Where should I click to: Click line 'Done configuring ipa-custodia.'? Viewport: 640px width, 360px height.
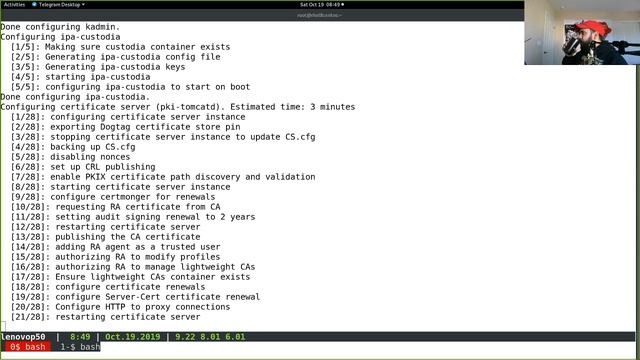[x=75, y=97]
